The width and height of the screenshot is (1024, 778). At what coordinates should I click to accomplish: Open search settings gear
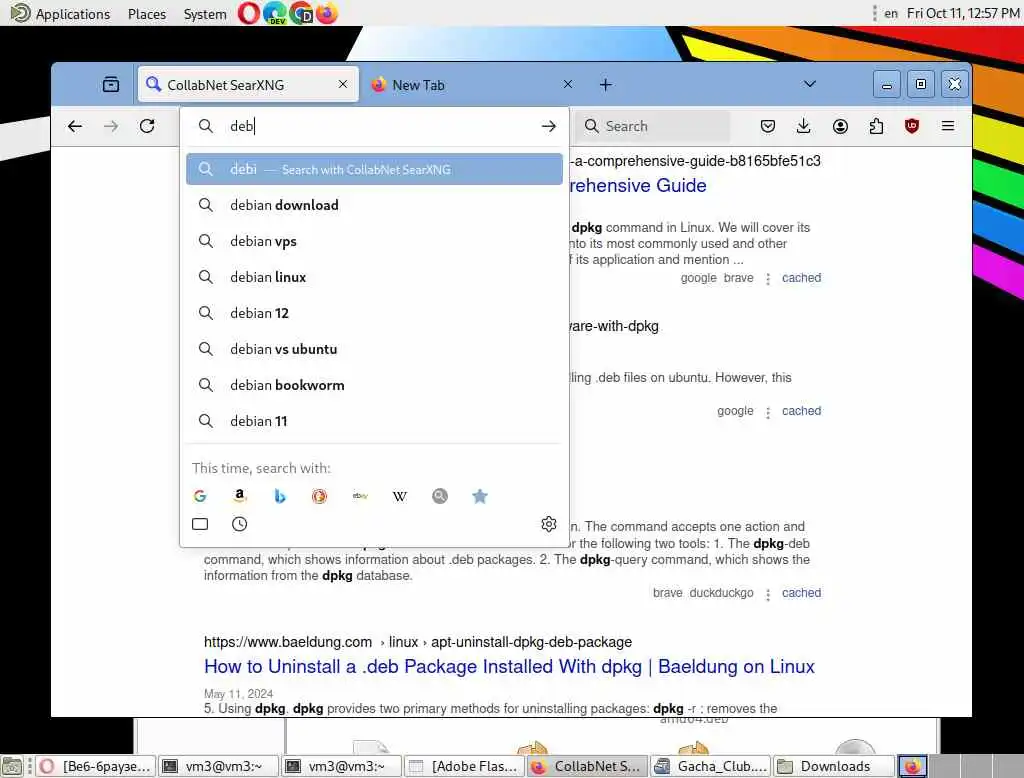549,524
